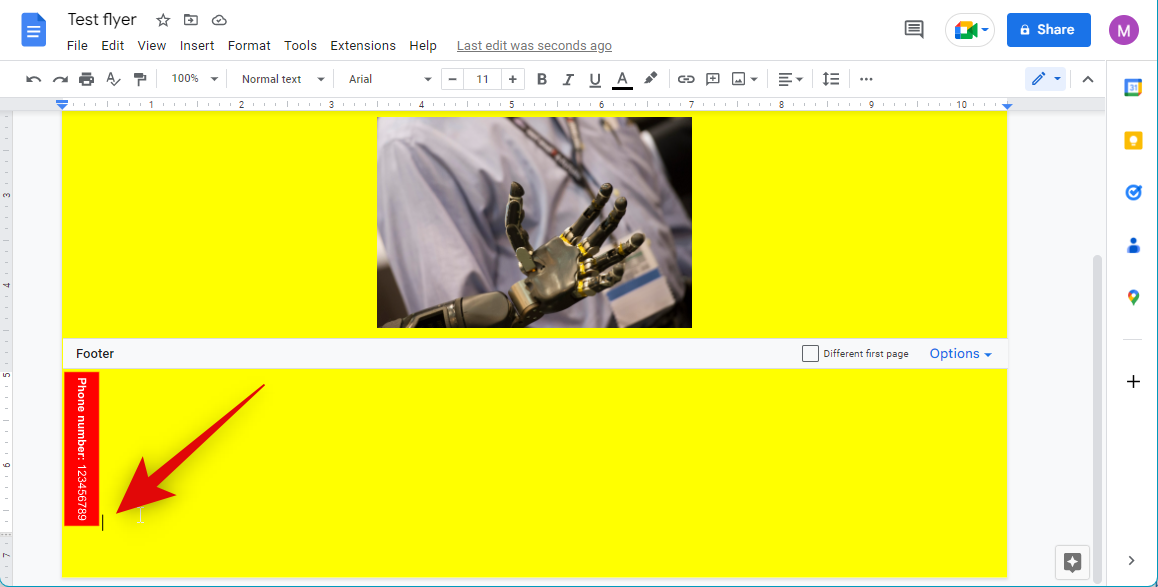The height and width of the screenshot is (587, 1158).
Task: Click the print icon in toolbar
Action: click(87, 79)
